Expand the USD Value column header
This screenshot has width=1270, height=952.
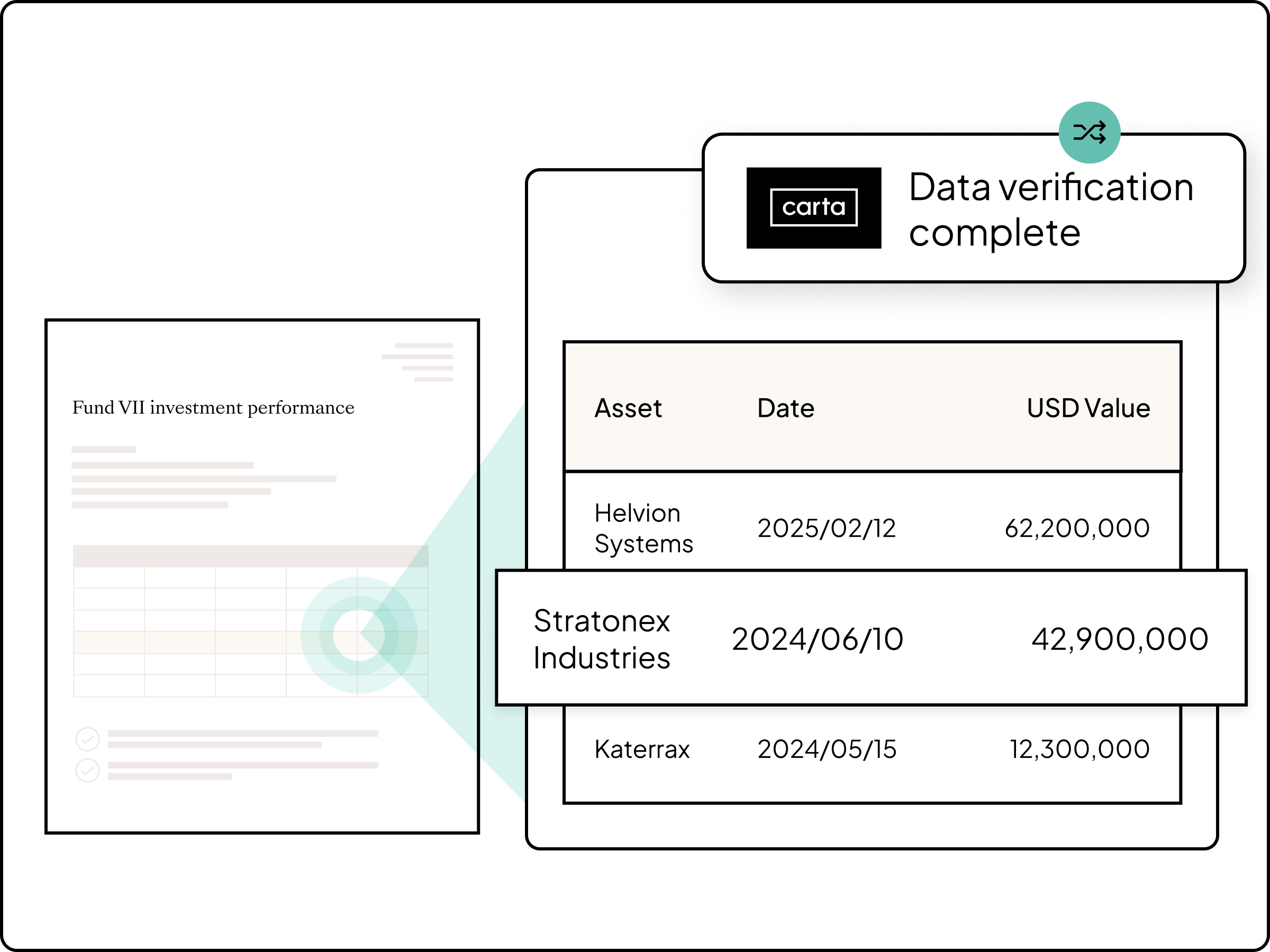pyautogui.click(x=1088, y=409)
